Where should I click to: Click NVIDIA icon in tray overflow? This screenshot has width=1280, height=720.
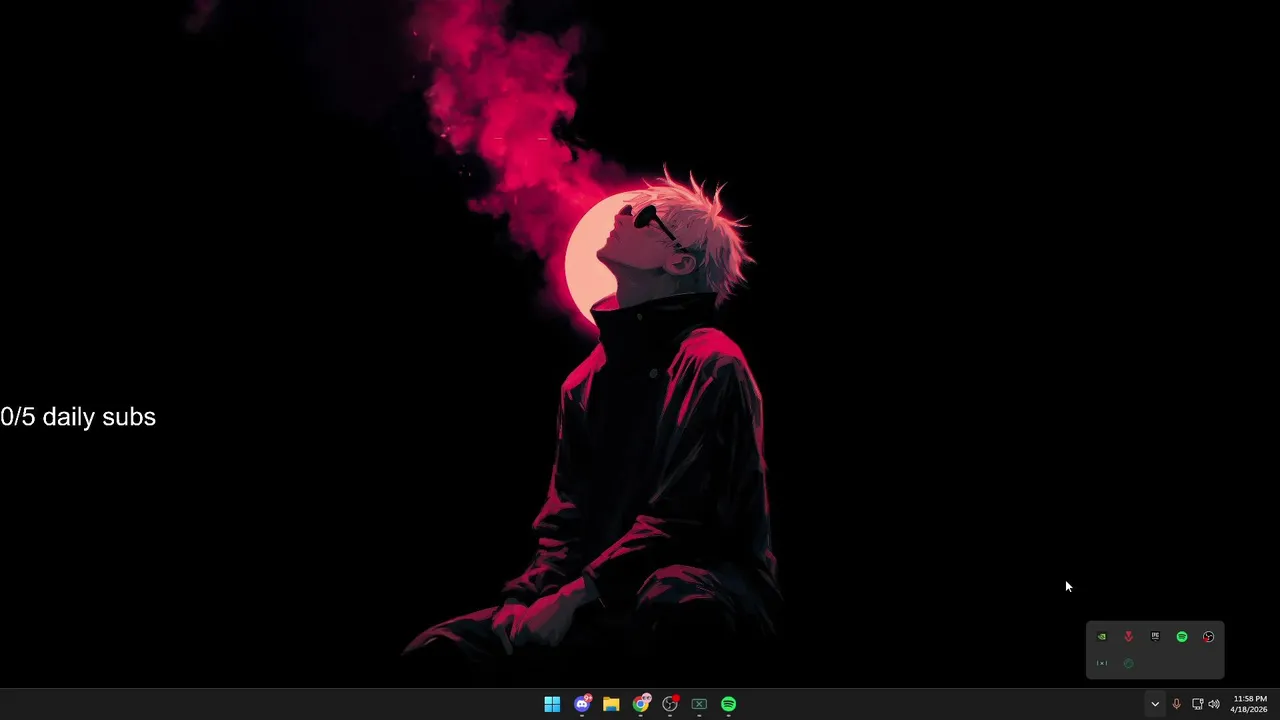[x=1102, y=637]
